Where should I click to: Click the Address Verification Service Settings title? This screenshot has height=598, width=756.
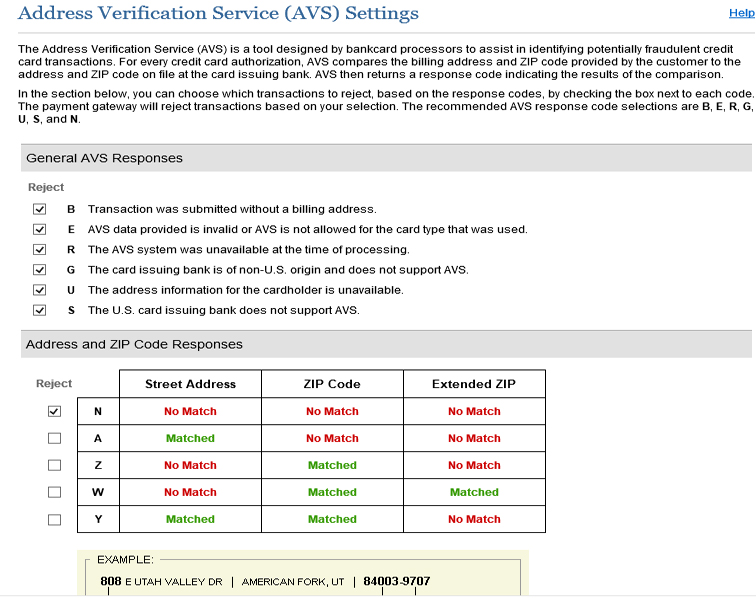coord(219,14)
